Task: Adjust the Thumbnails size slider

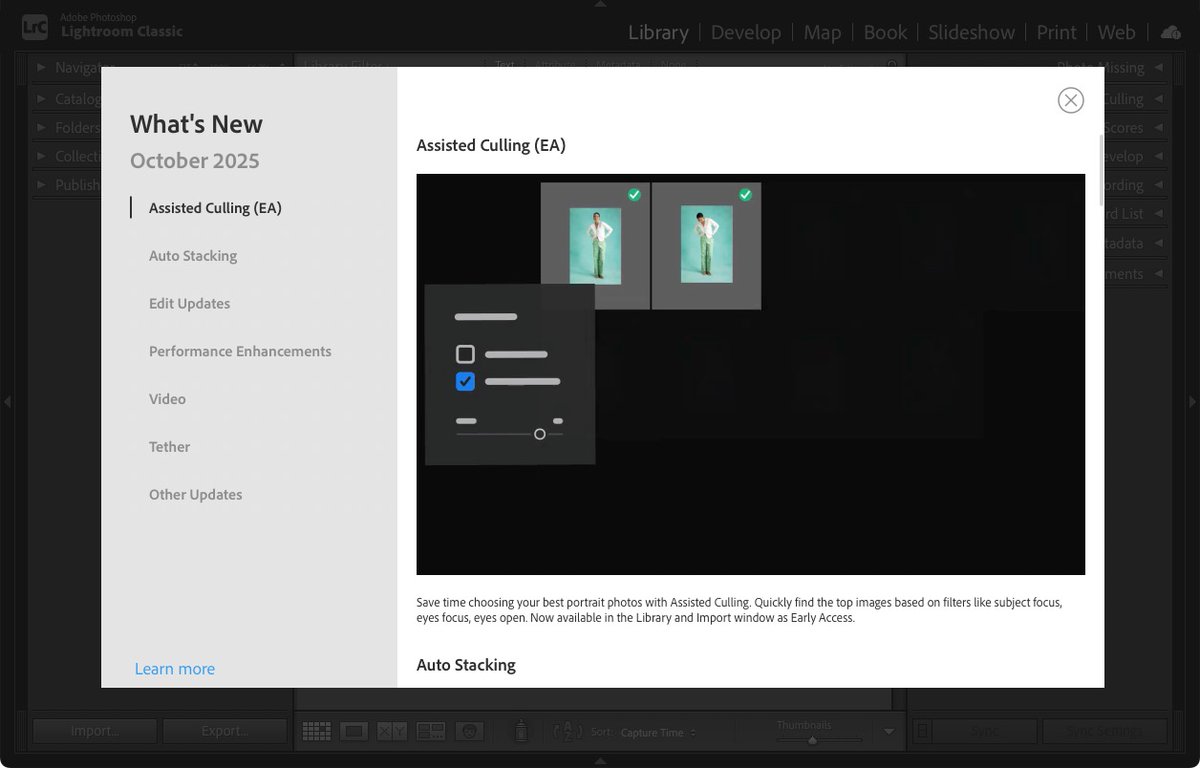Action: [813, 740]
